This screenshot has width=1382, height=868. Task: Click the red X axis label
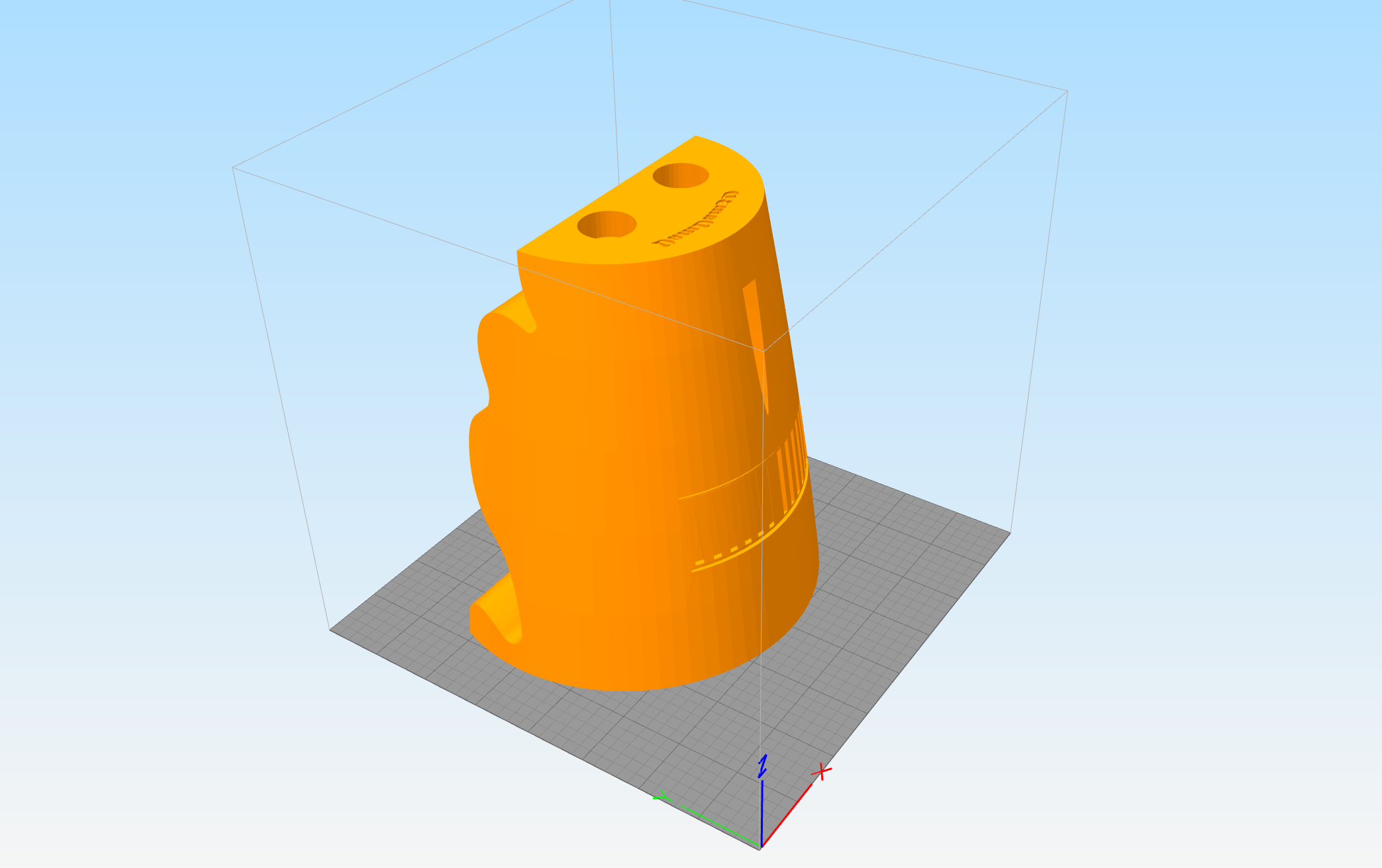tap(822, 772)
